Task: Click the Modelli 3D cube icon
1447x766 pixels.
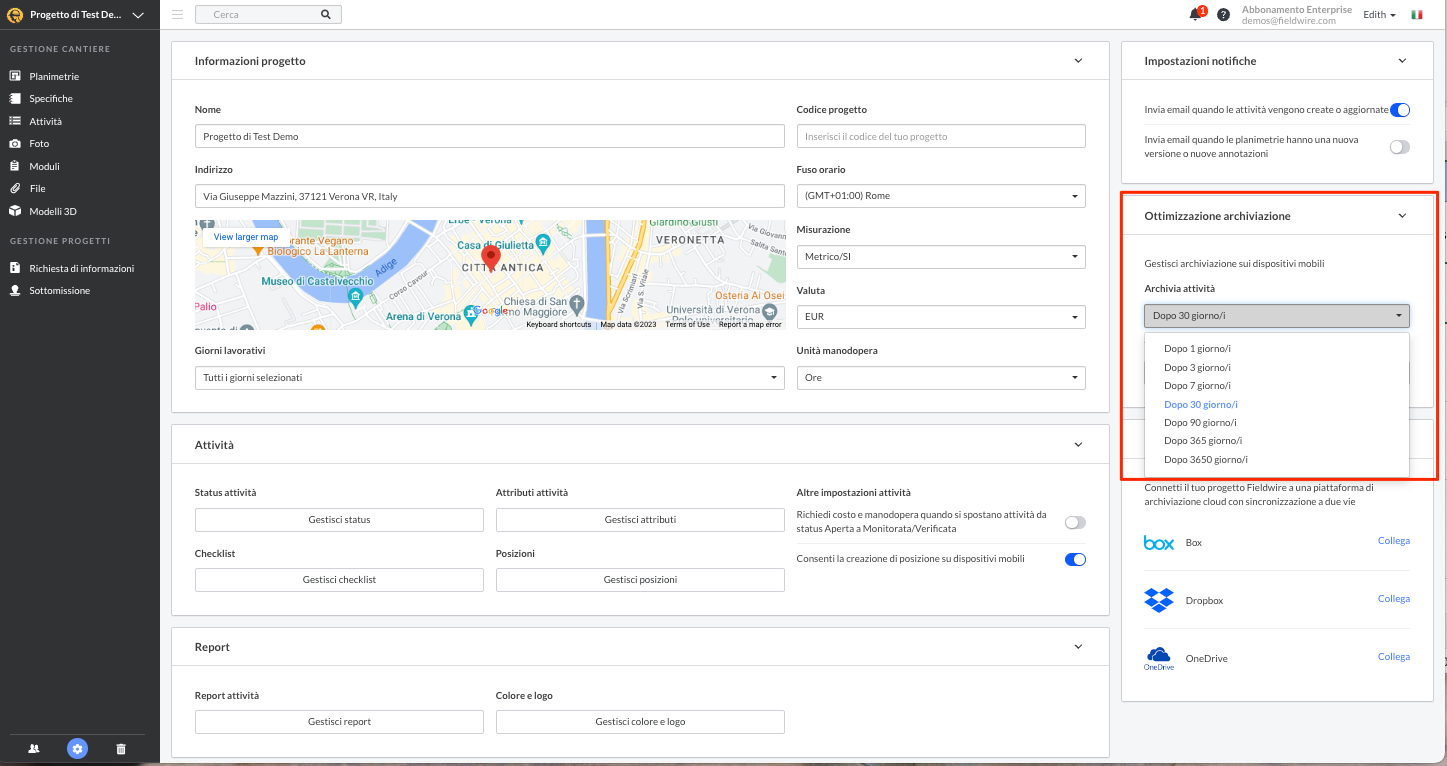Action: [15, 211]
